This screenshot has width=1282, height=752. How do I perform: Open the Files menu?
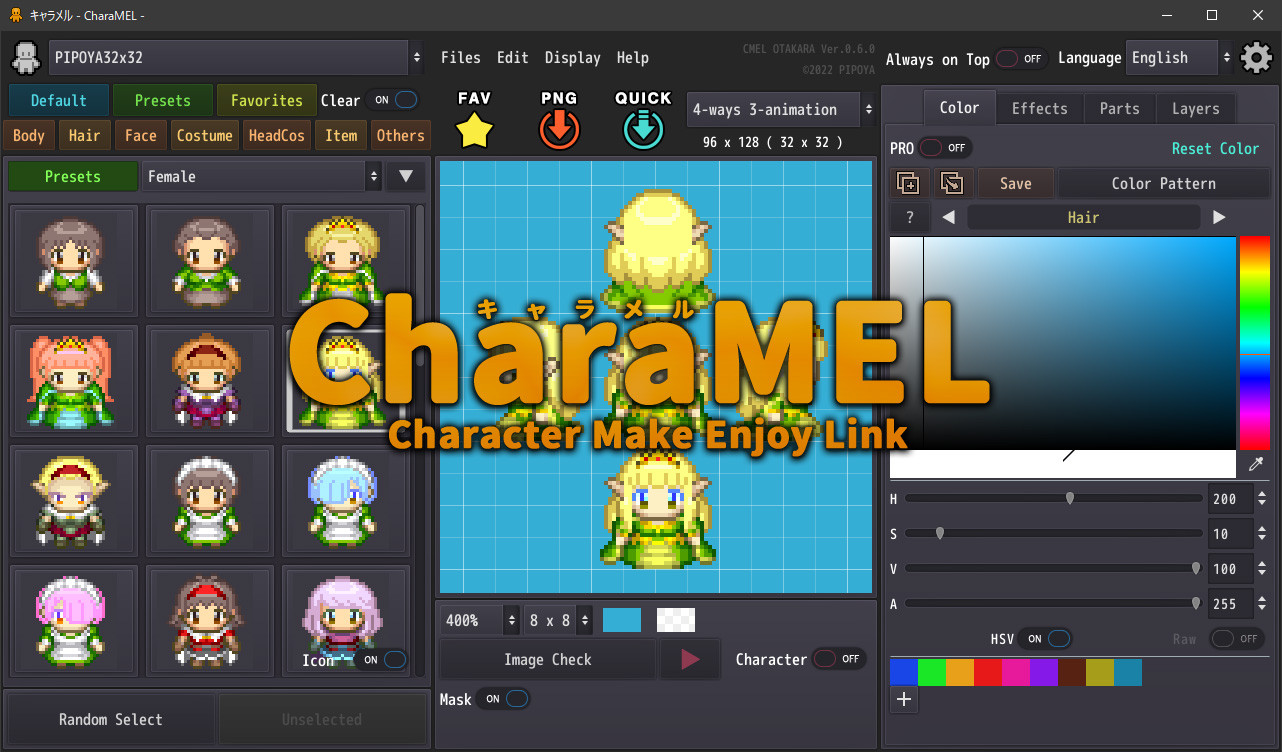[x=461, y=58]
